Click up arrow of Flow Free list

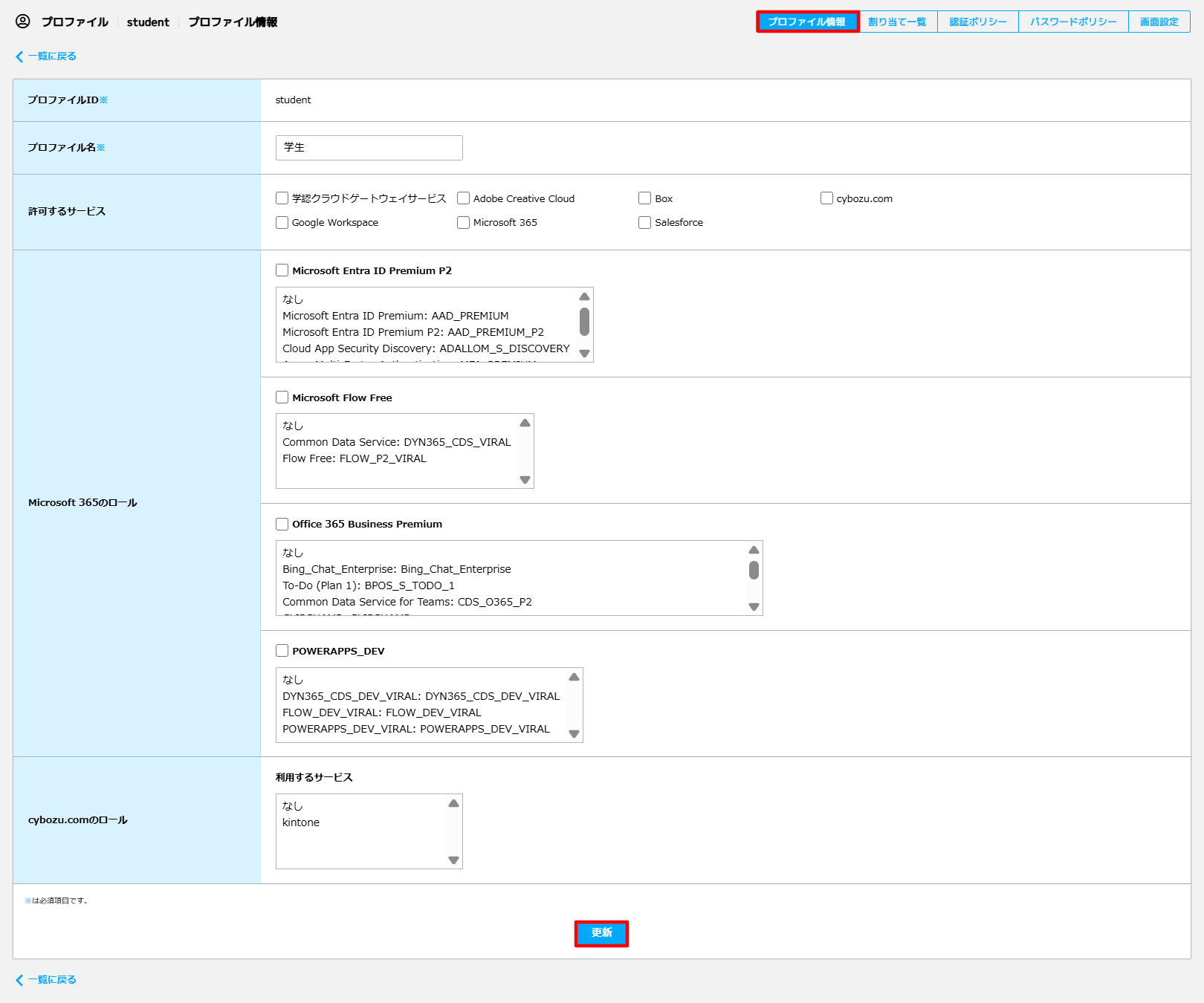click(x=525, y=423)
